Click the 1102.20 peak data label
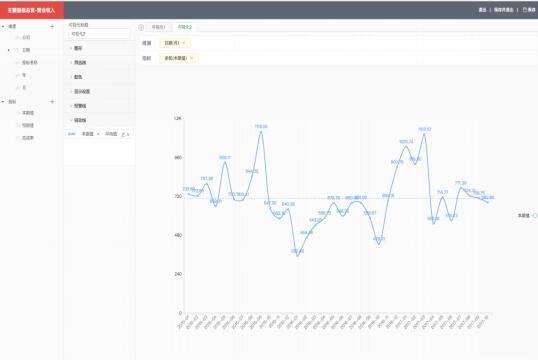Screen dimensions: 538x360 (261, 126)
